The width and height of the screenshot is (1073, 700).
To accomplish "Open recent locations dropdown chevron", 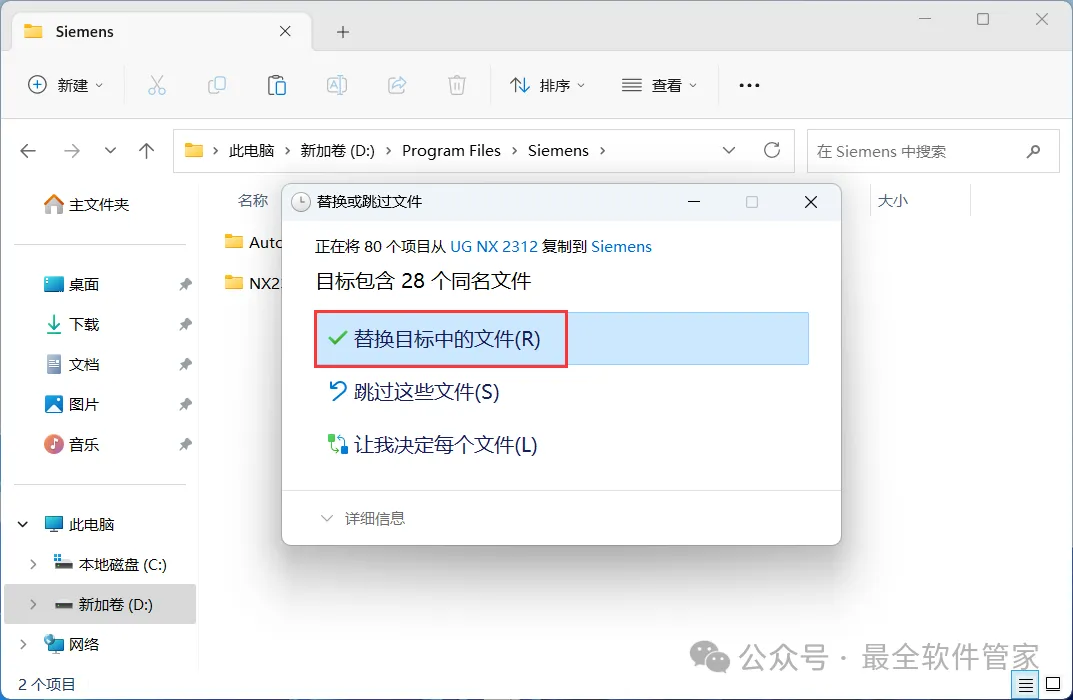I will pos(110,151).
